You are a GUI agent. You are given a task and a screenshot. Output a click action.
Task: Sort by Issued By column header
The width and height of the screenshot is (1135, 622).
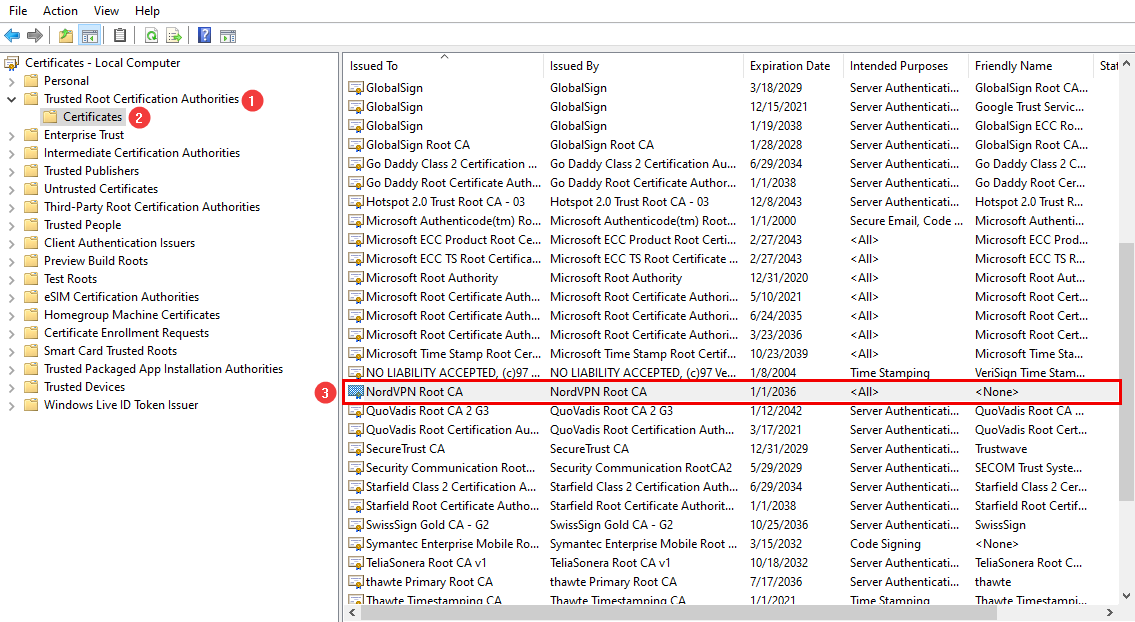coord(575,66)
